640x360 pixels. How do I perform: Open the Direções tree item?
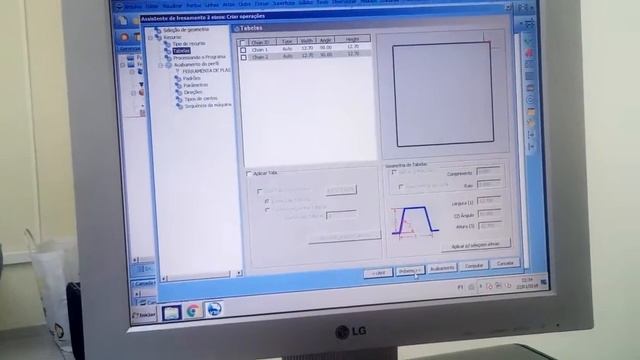click(193, 92)
